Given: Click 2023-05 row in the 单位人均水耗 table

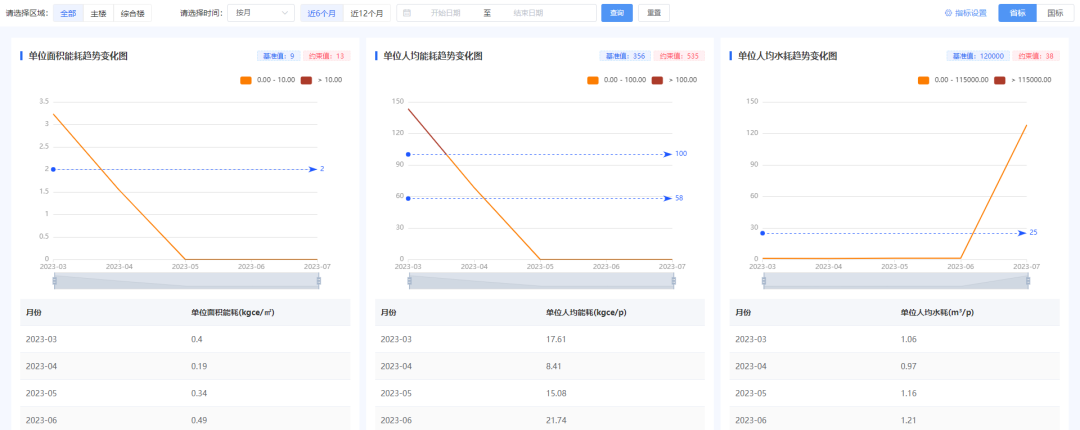Looking at the screenshot, I should [x=895, y=393].
